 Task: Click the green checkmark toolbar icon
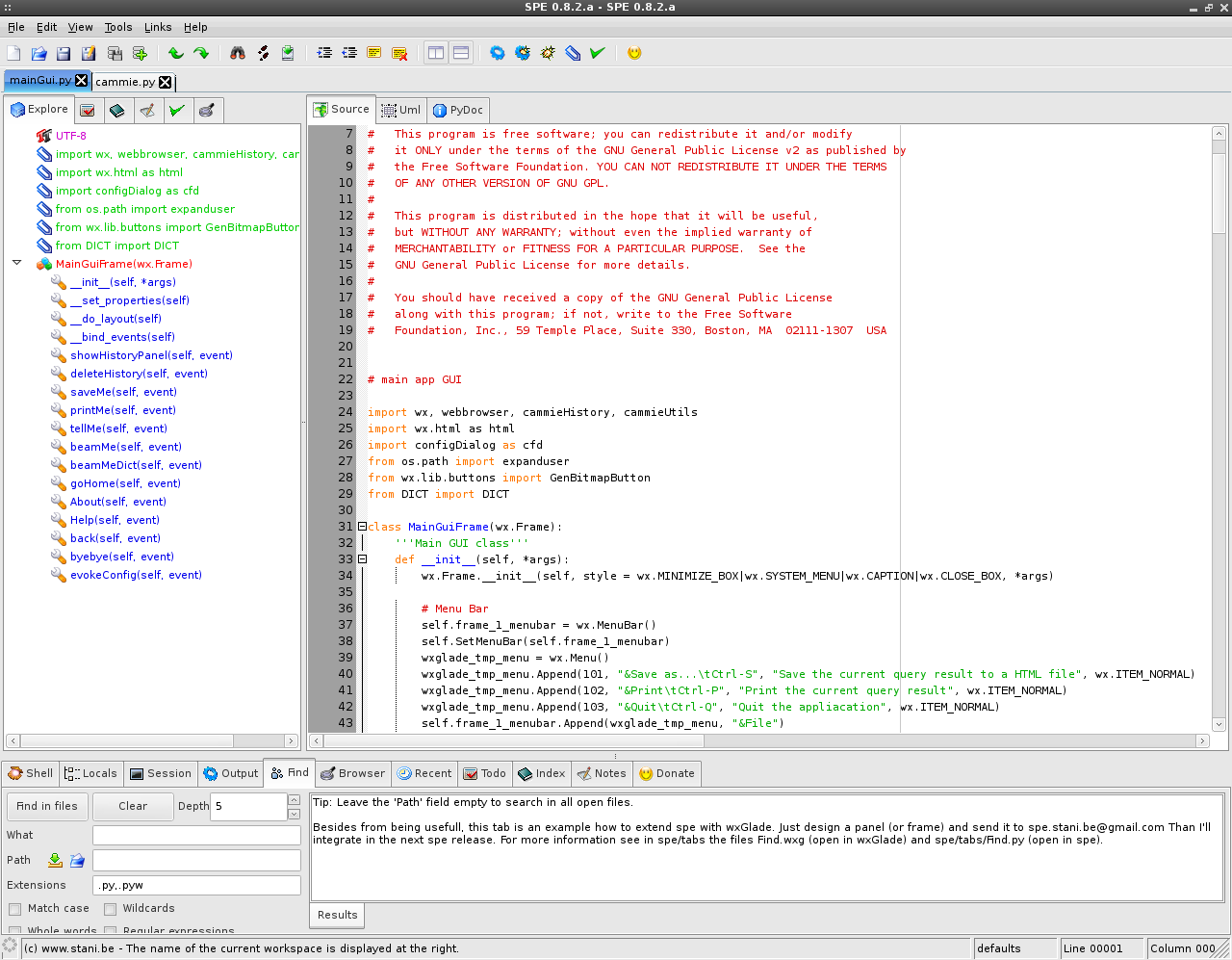(x=598, y=53)
